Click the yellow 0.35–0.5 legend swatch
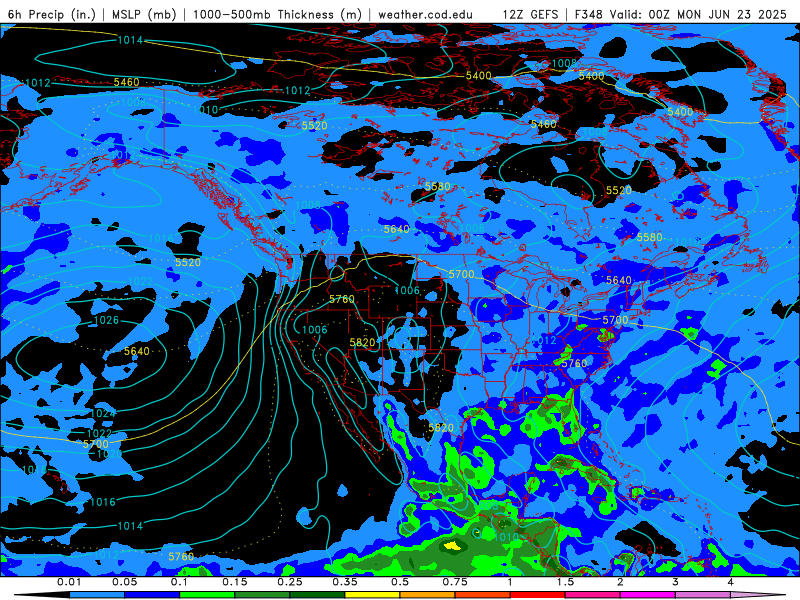Image resolution: width=800 pixels, height=600 pixels. coord(372,595)
